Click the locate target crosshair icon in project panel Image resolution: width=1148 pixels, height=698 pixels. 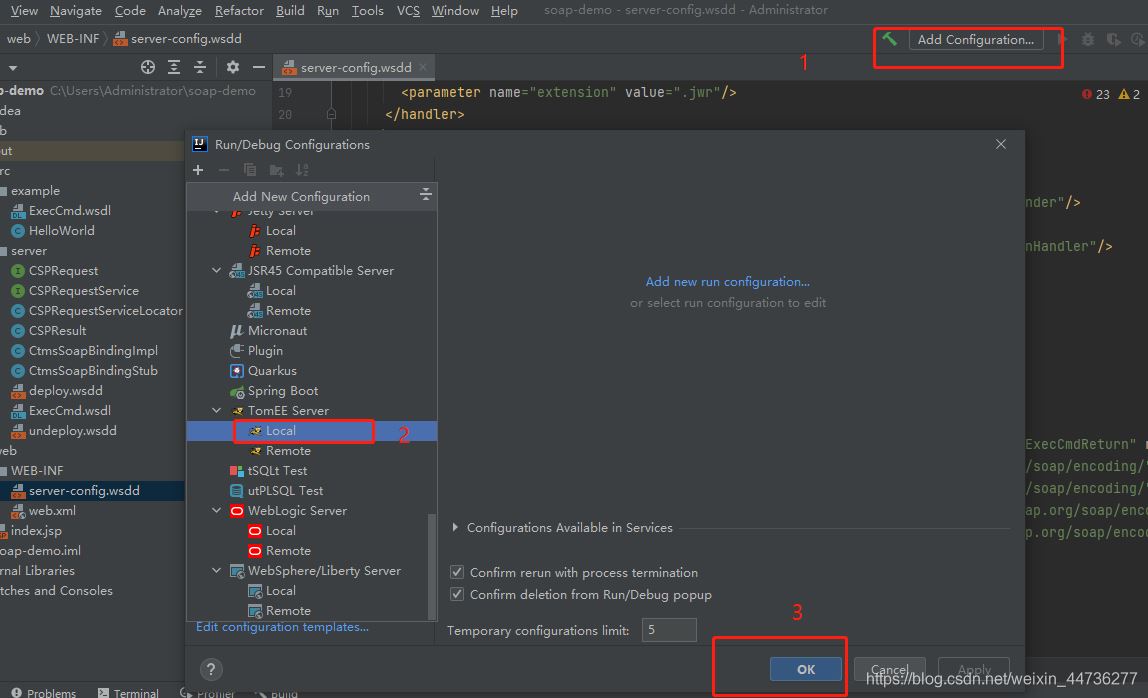click(x=148, y=67)
